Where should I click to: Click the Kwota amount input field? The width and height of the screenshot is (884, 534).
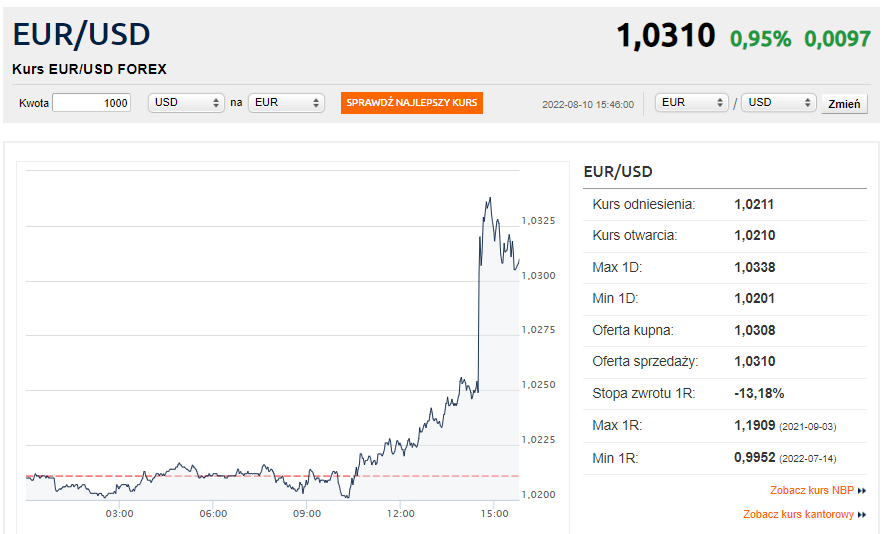(91, 103)
